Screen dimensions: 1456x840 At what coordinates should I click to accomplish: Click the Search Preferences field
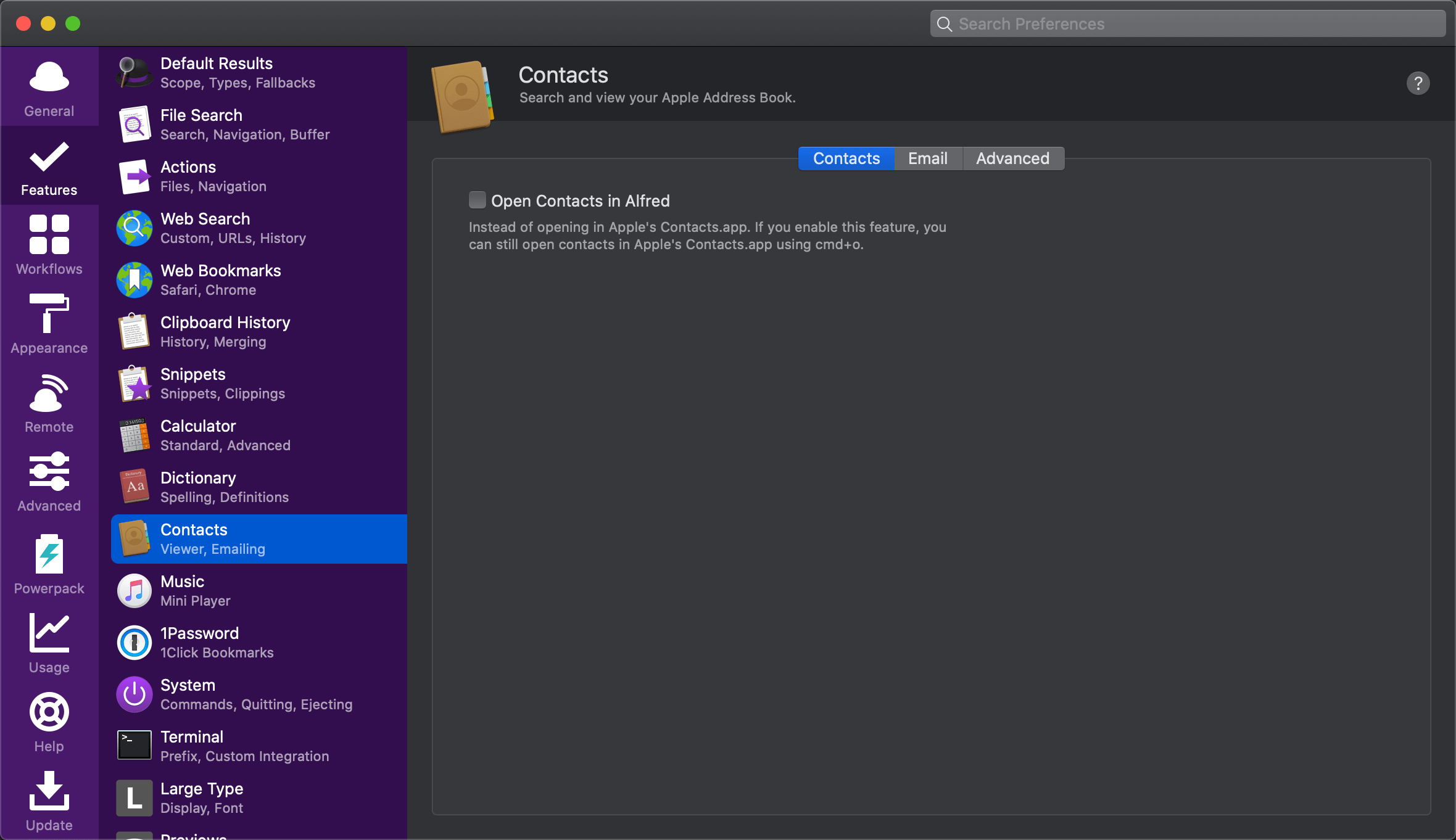1188,24
